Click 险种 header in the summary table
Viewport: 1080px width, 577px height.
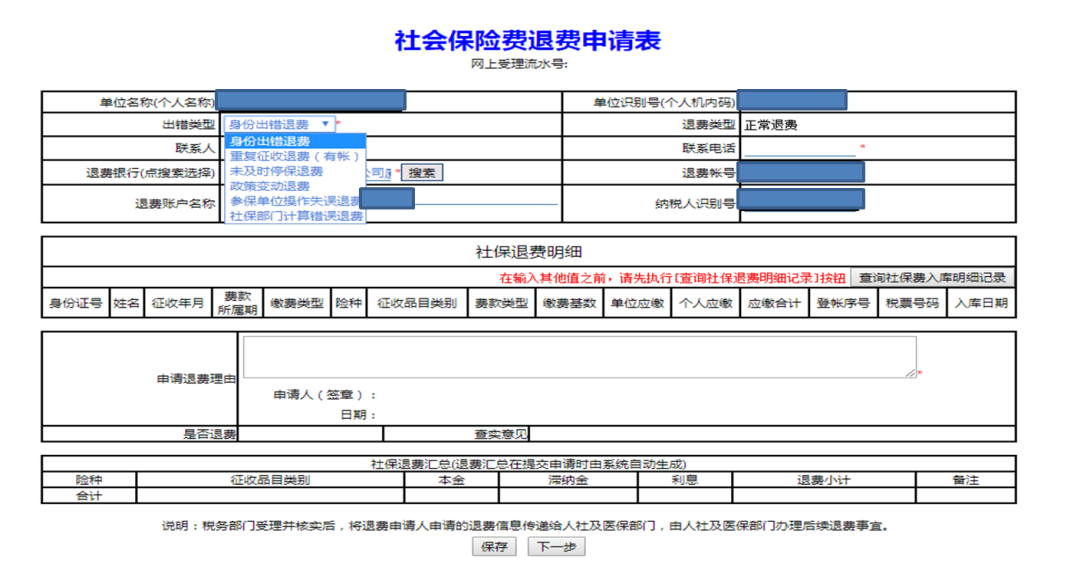coord(89,479)
